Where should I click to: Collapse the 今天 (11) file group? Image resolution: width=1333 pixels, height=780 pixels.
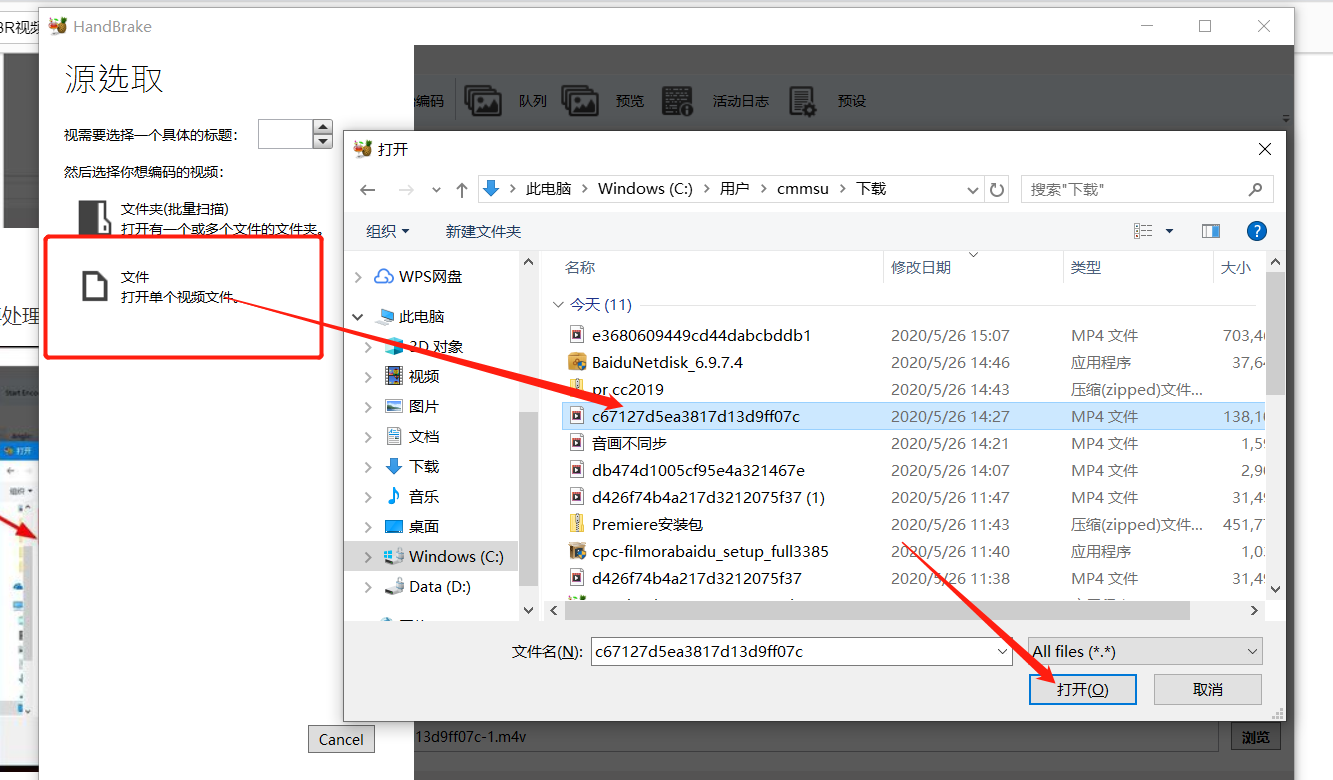[x=557, y=304]
